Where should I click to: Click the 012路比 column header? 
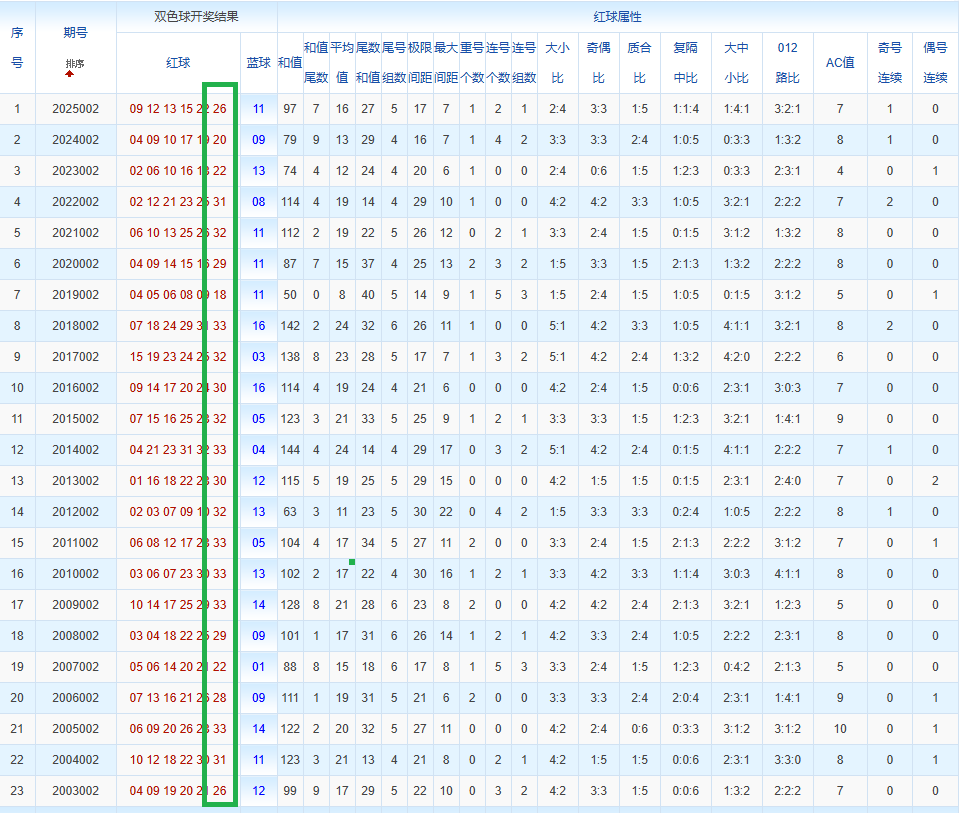point(787,63)
